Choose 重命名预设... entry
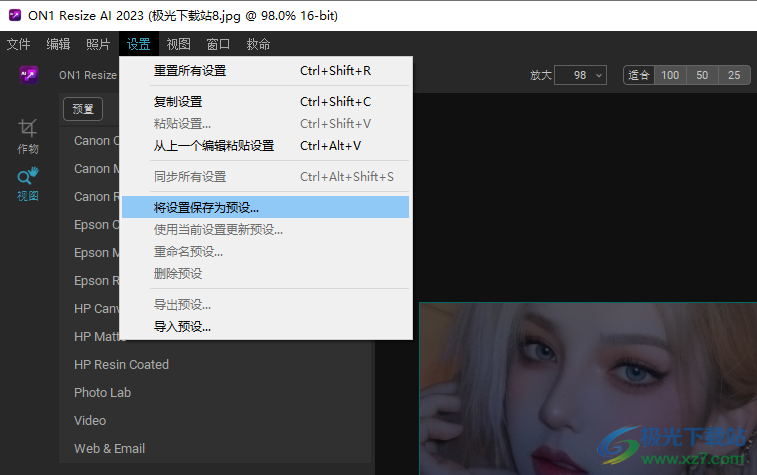Screen dimensions: 757x475 (266, 251)
